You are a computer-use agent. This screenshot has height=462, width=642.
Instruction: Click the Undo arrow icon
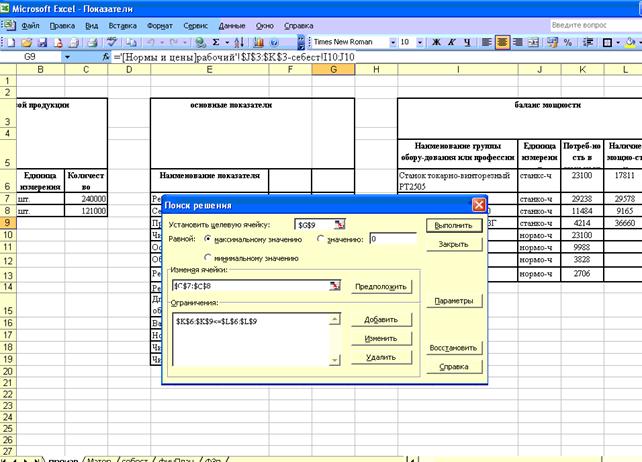(151, 42)
